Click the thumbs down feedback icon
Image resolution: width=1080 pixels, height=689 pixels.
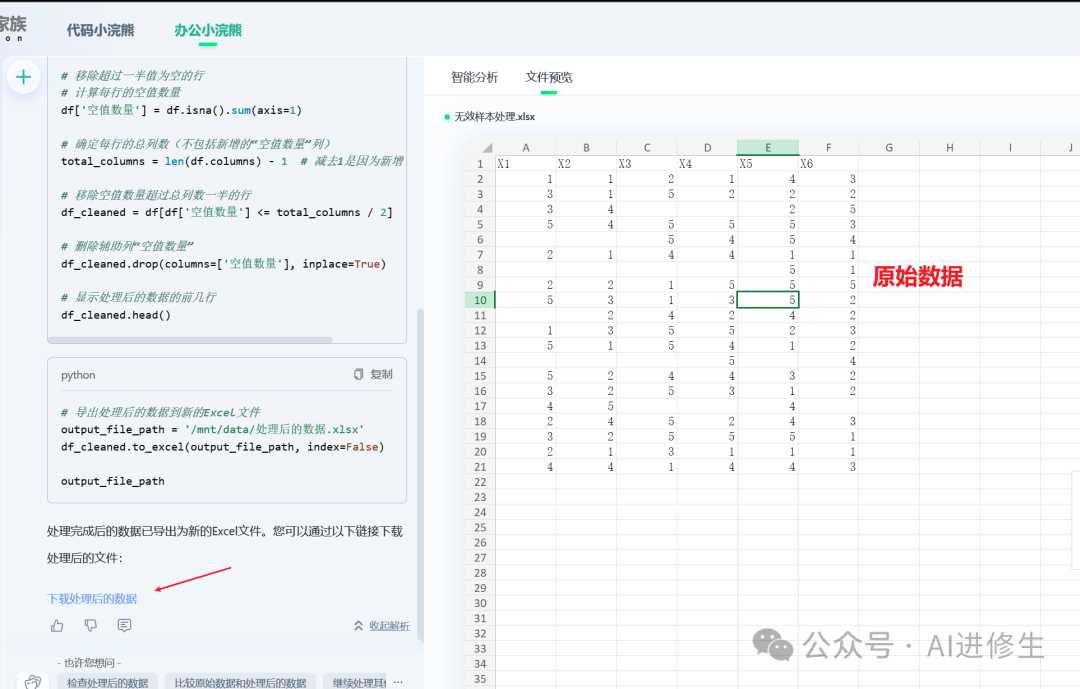click(91, 625)
